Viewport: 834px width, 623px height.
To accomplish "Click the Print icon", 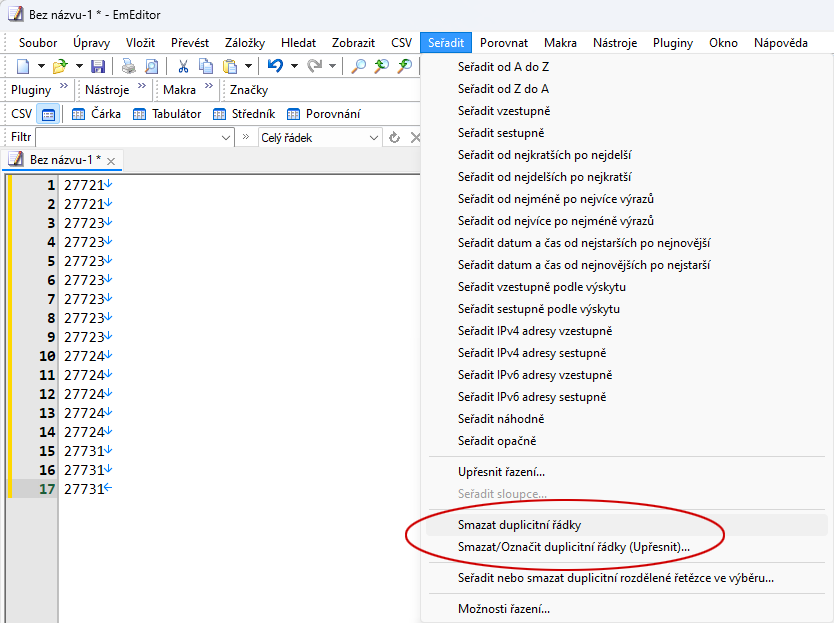I will (129, 67).
